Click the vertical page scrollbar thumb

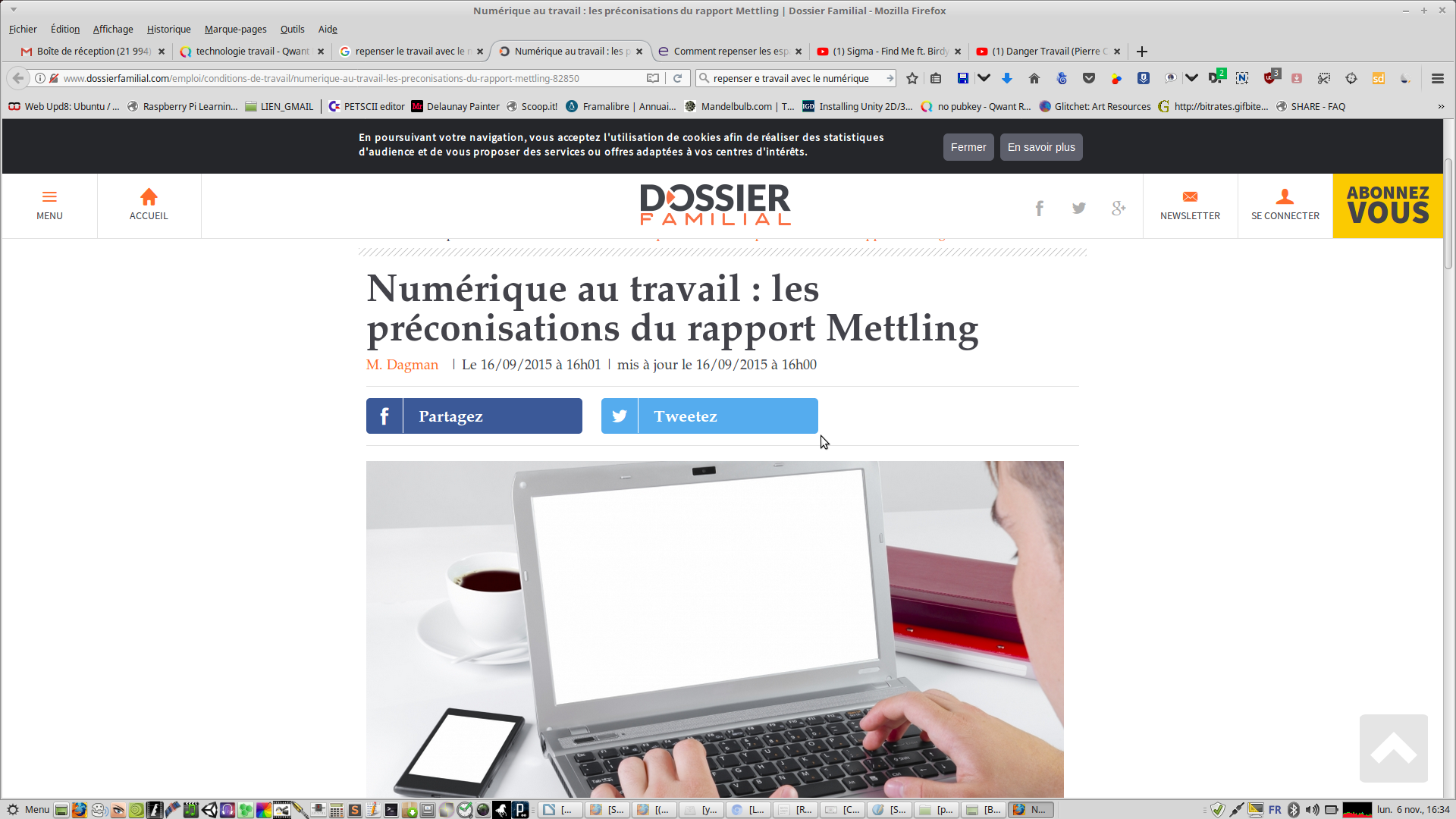(1448, 214)
